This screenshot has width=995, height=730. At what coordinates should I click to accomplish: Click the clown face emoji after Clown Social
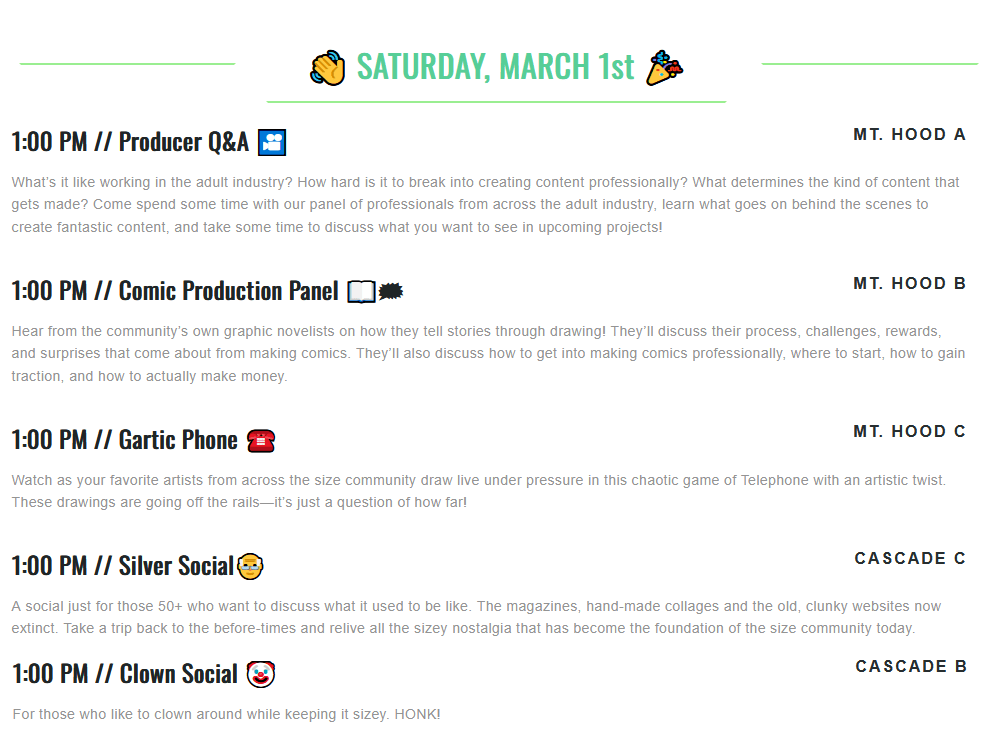point(260,674)
